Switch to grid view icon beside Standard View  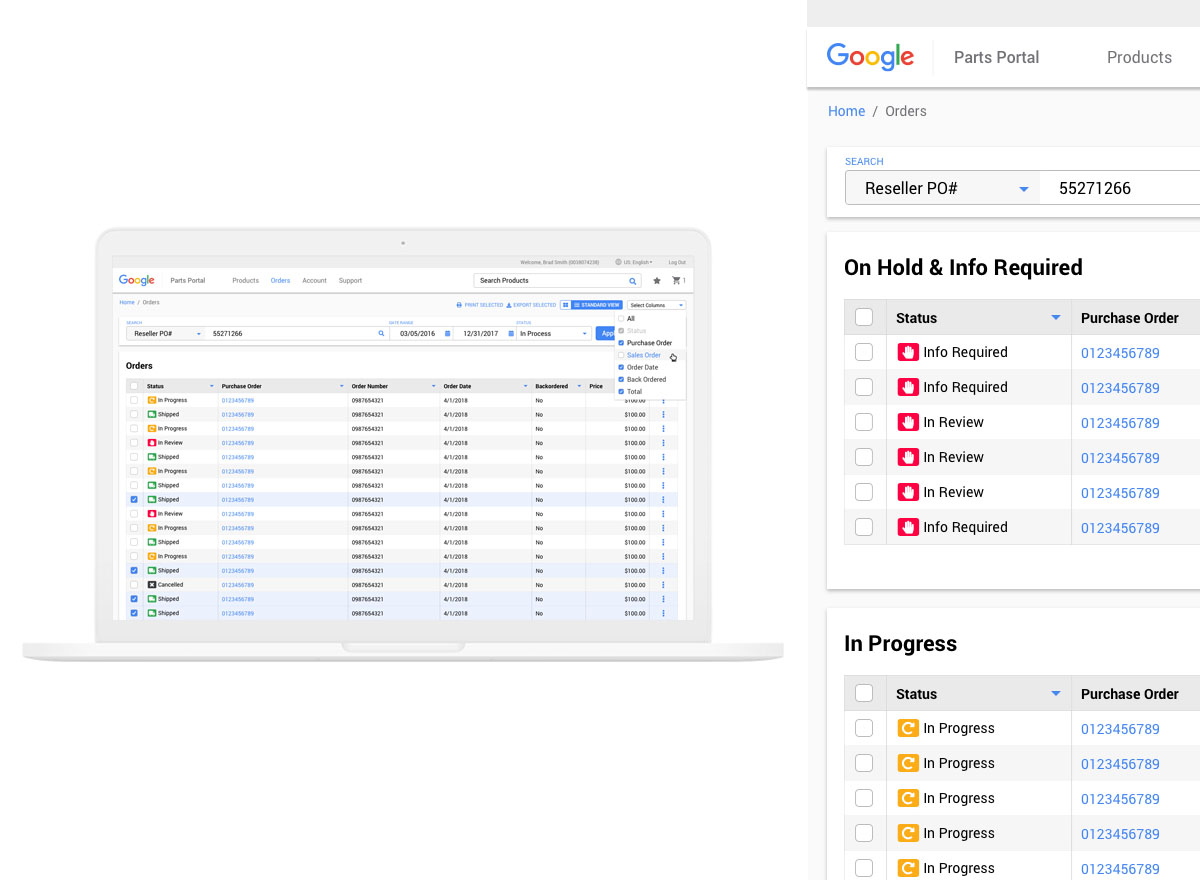(x=565, y=305)
